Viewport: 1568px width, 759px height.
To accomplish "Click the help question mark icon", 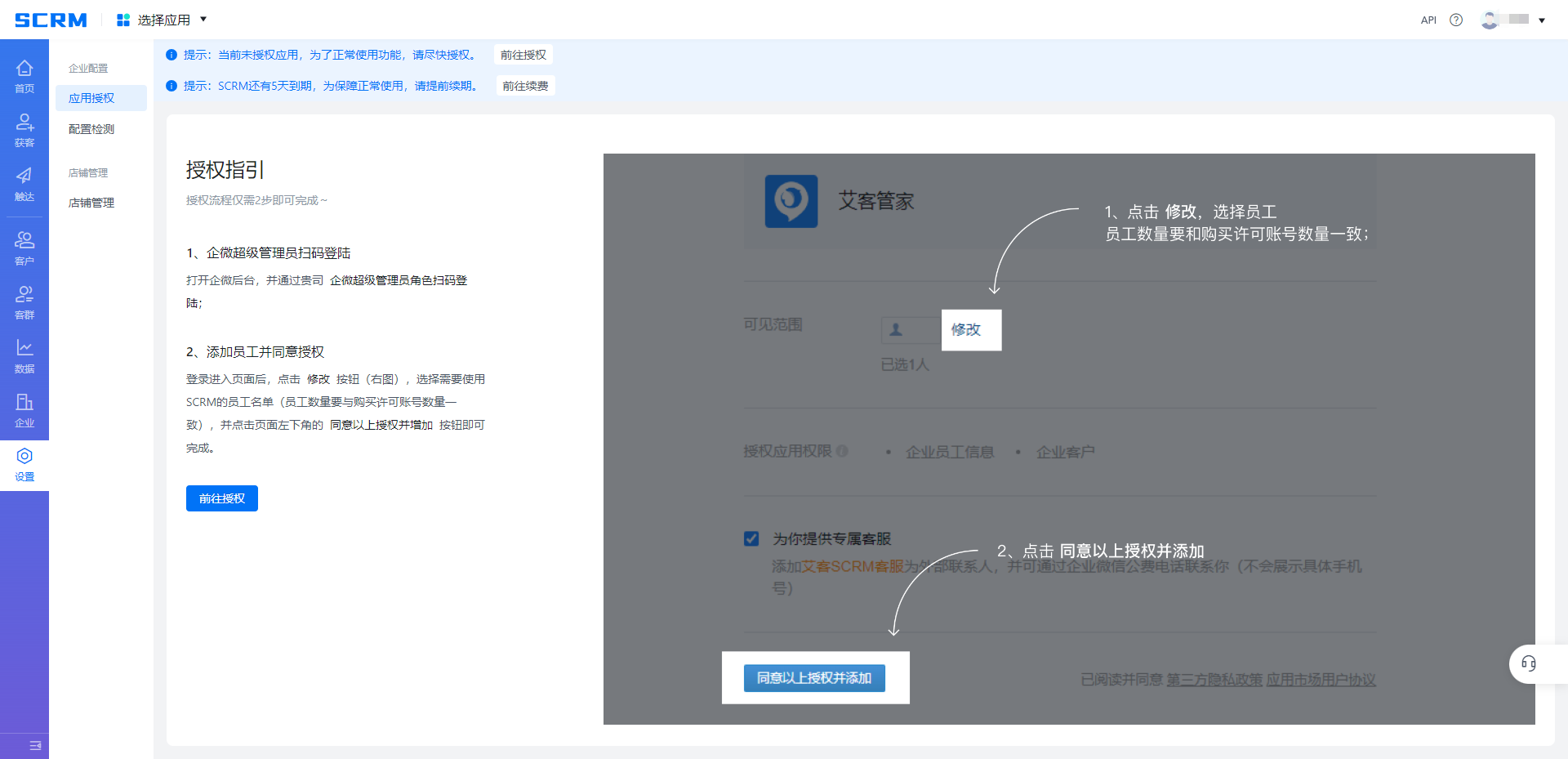I will [x=1456, y=20].
